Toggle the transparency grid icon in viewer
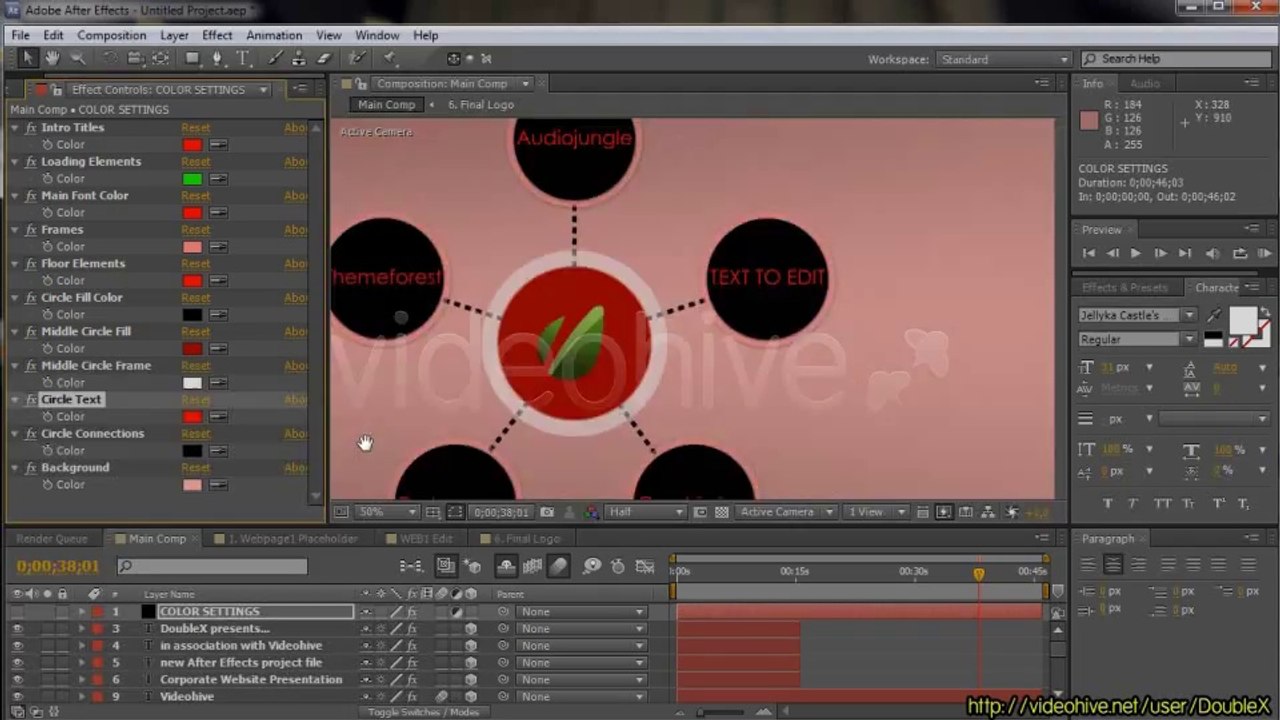The image size is (1280, 720). 722,512
